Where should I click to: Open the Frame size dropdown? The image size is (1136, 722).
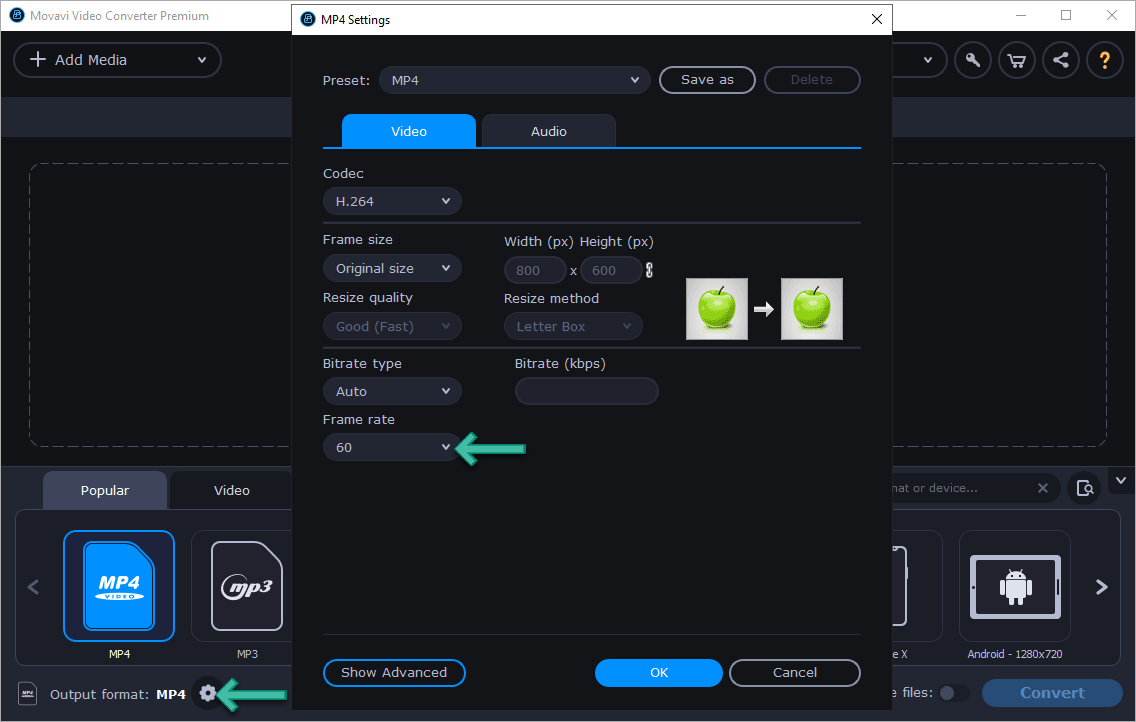click(x=392, y=269)
